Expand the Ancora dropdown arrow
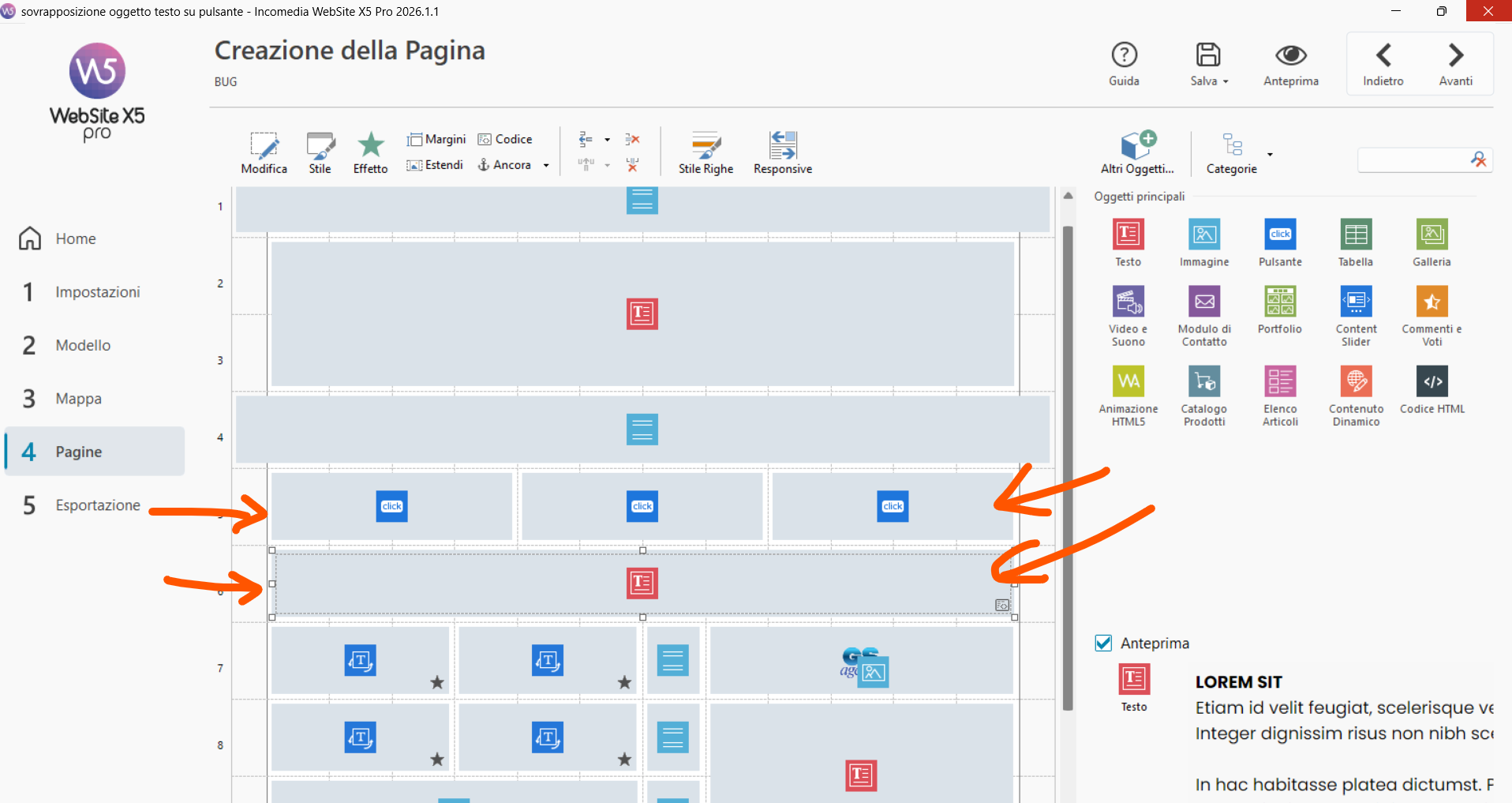Viewport: 1512px width, 803px height. coord(546,165)
